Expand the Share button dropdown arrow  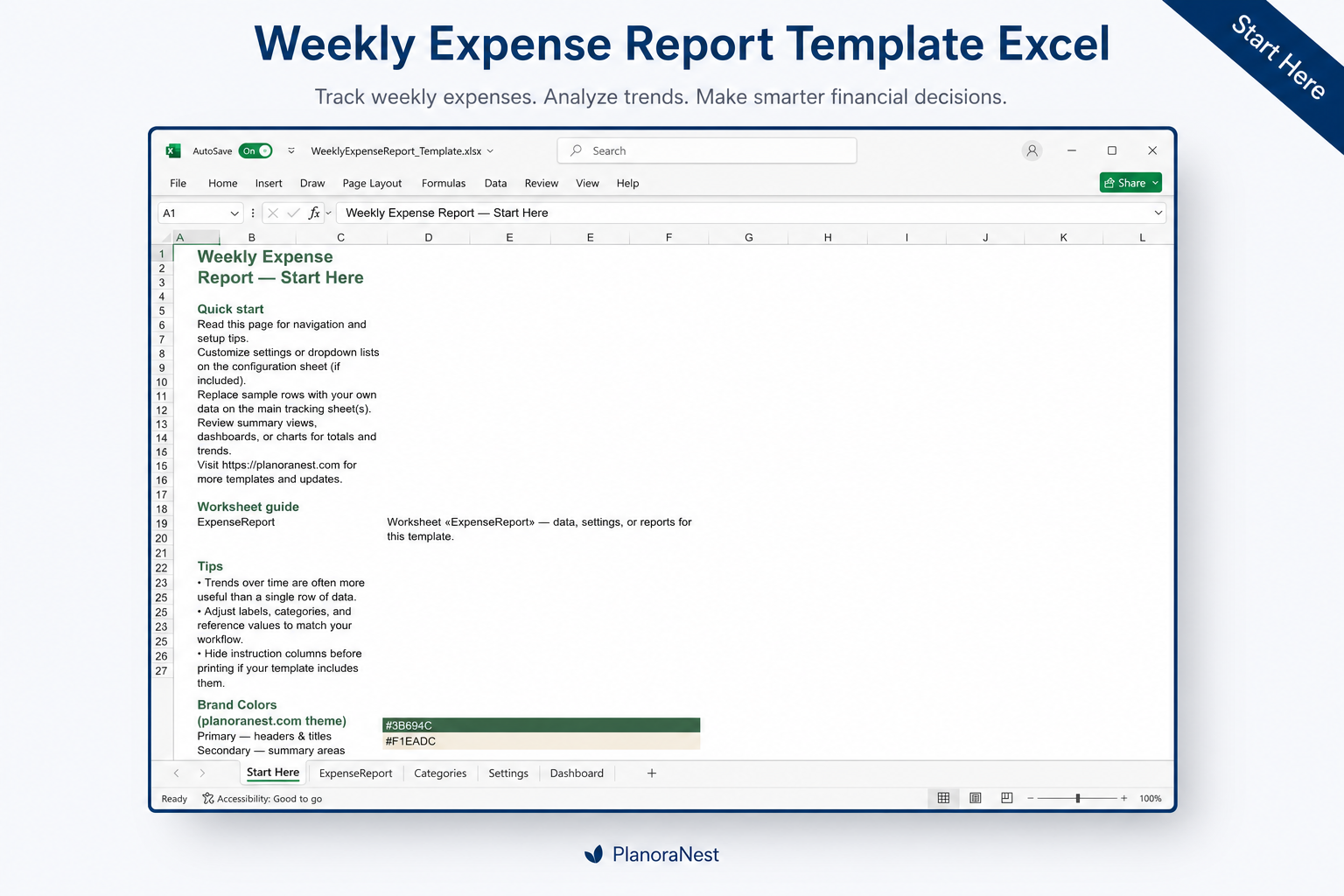pos(1155,182)
